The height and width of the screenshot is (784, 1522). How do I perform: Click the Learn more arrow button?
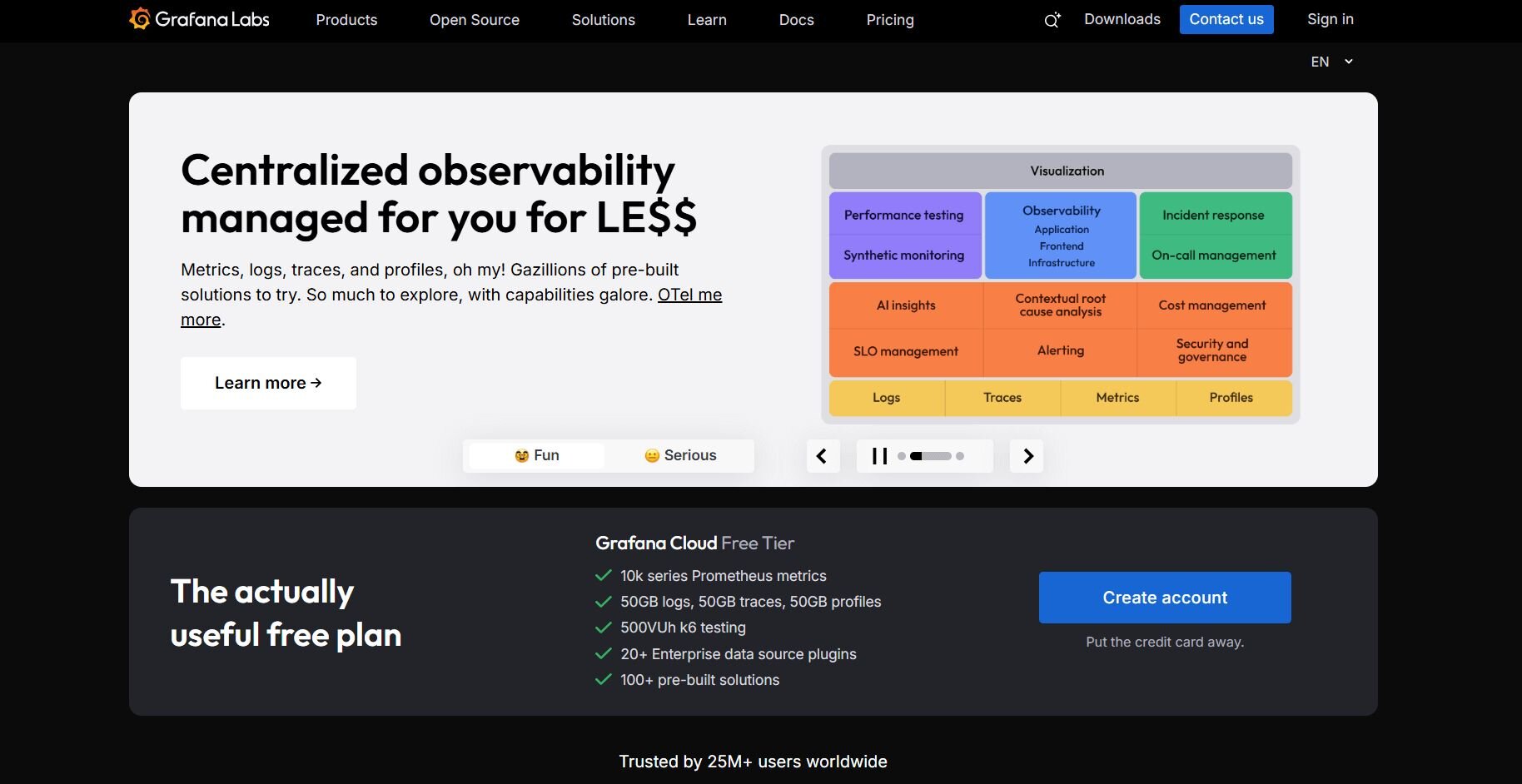point(268,383)
